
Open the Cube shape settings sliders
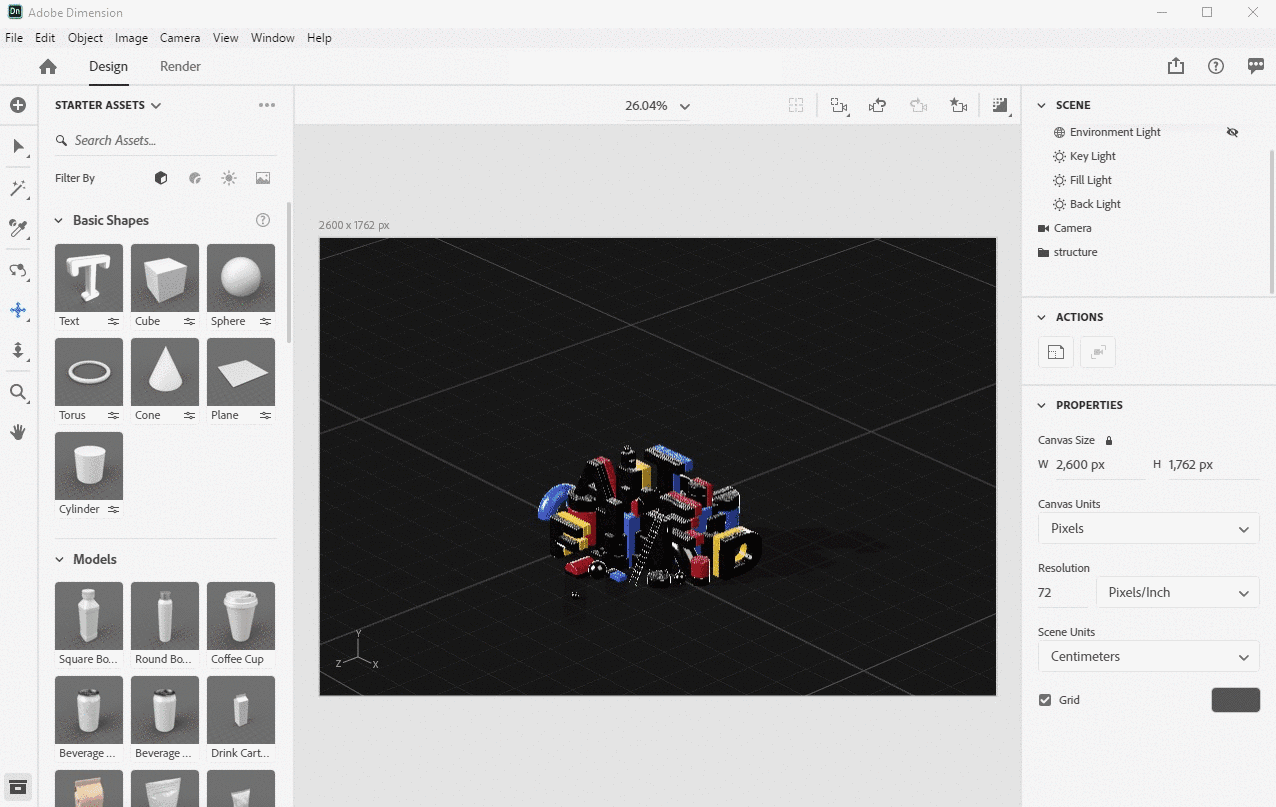(189, 321)
